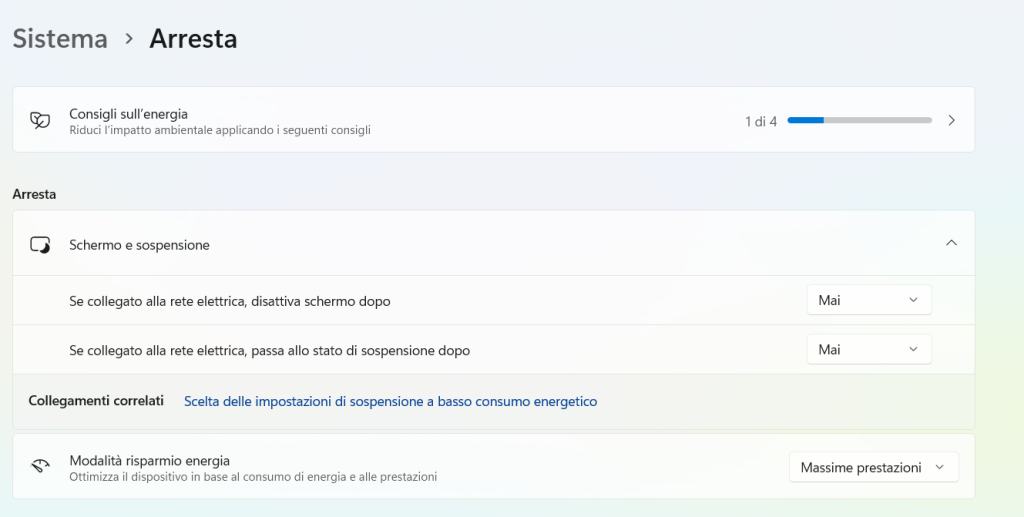Click the "disattiva schermo dopo" setting label

229,300
